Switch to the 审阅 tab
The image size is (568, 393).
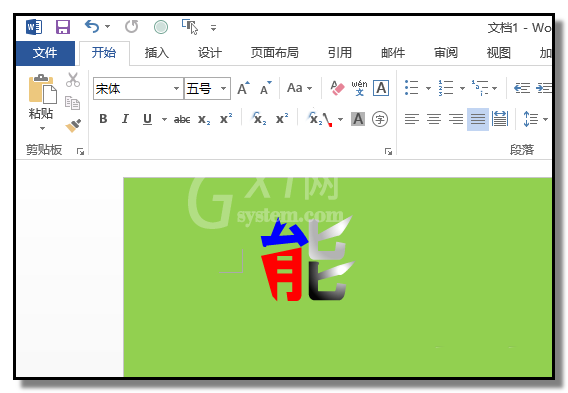446,53
